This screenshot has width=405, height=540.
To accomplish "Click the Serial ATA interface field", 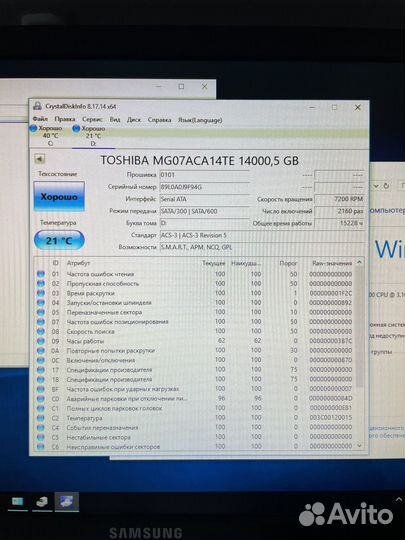I will [205, 199].
